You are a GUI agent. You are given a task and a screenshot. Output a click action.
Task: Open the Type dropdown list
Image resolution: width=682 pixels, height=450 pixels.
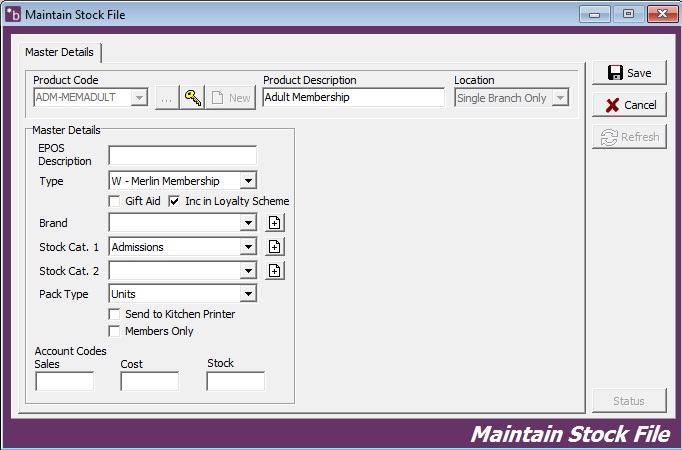[248, 181]
